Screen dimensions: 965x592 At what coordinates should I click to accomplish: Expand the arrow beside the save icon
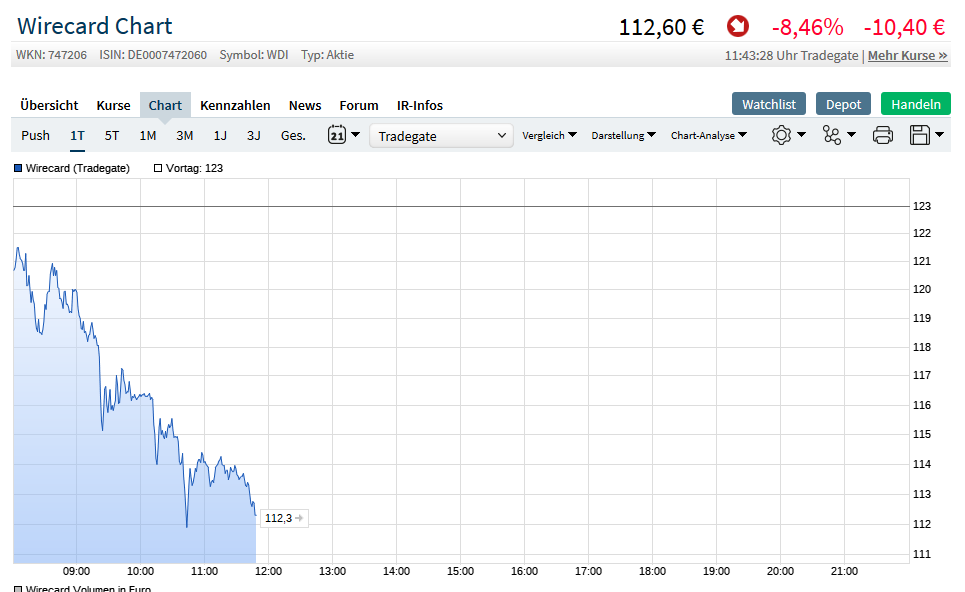939,134
